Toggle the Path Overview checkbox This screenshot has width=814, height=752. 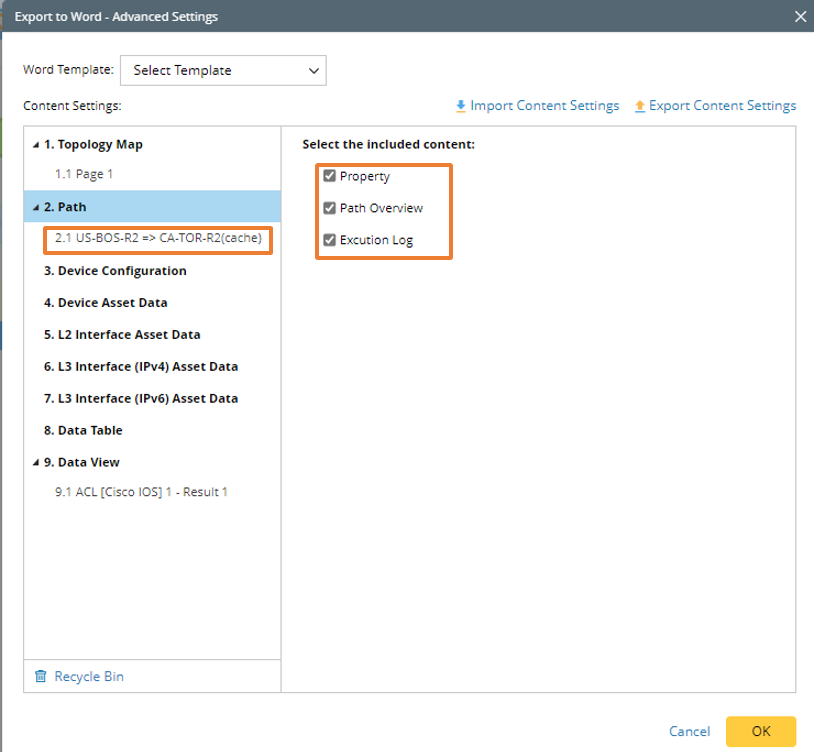329,208
